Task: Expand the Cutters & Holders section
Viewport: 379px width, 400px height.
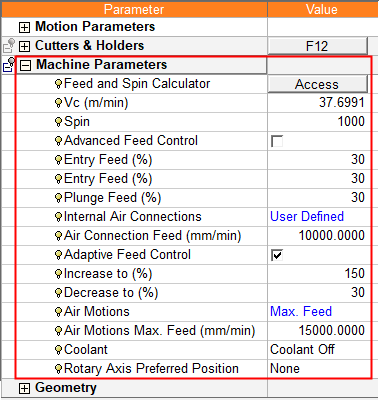Action: [24, 46]
